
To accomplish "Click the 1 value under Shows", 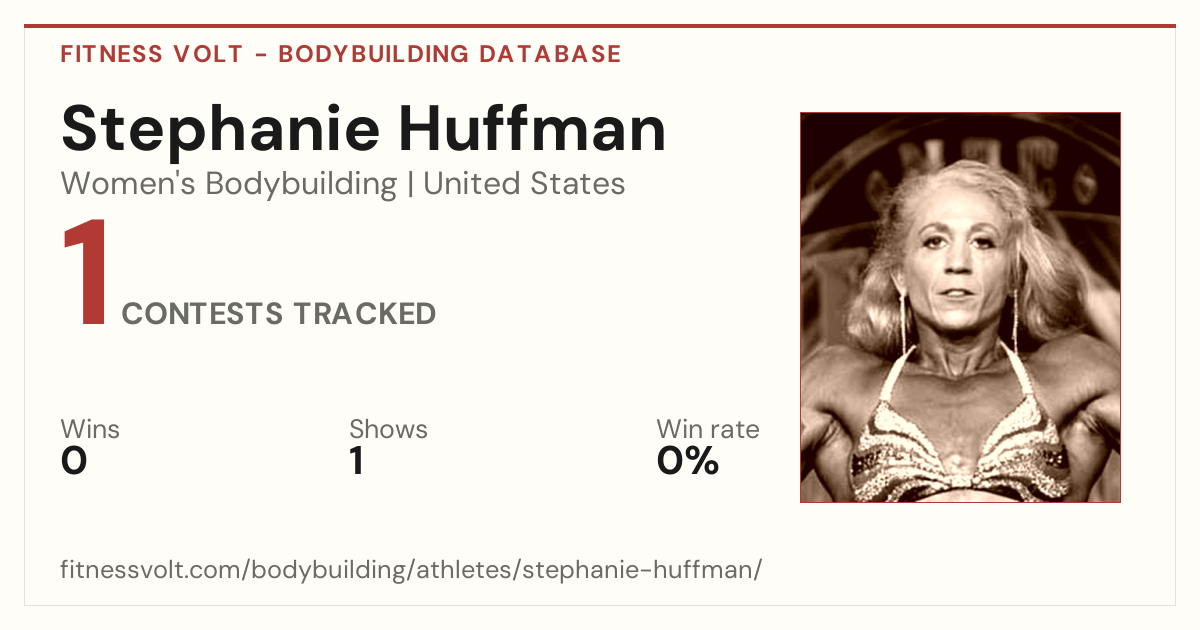I will point(356,461).
